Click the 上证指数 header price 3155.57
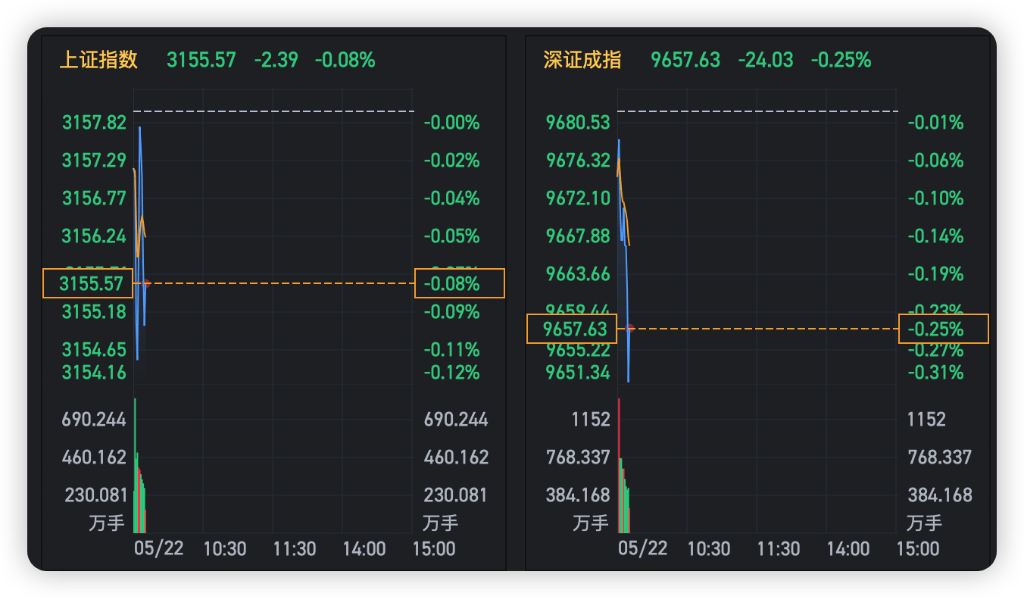This screenshot has width=1024, height=598. (x=201, y=60)
